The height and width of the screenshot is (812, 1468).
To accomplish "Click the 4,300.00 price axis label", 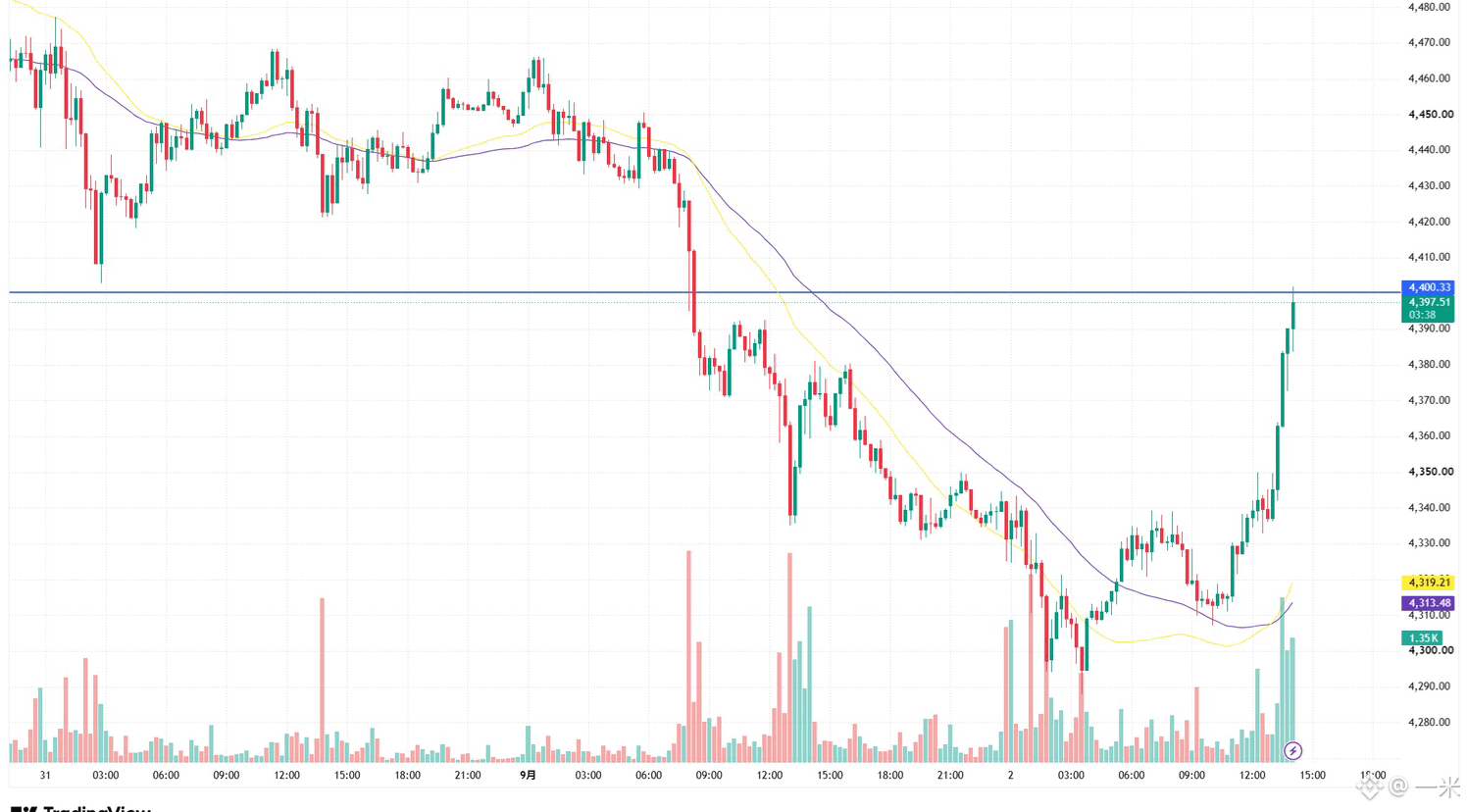I will pos(1430,650).
